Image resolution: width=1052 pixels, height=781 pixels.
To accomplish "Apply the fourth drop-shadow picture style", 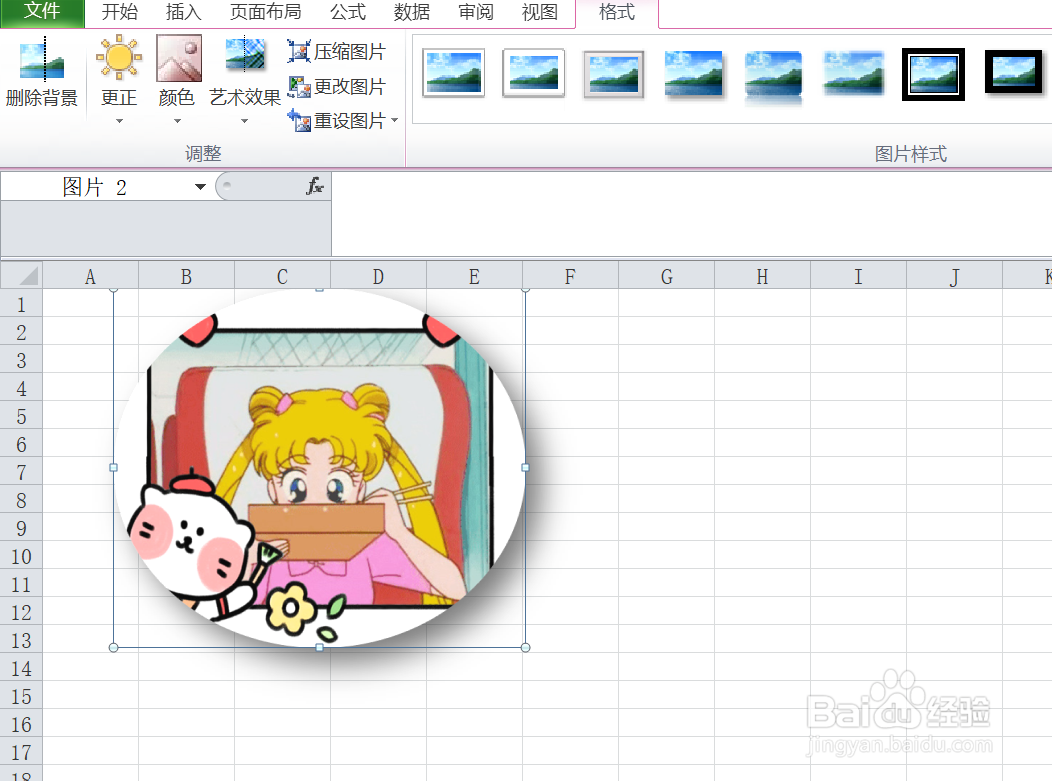I will click(x=693, y=74).
